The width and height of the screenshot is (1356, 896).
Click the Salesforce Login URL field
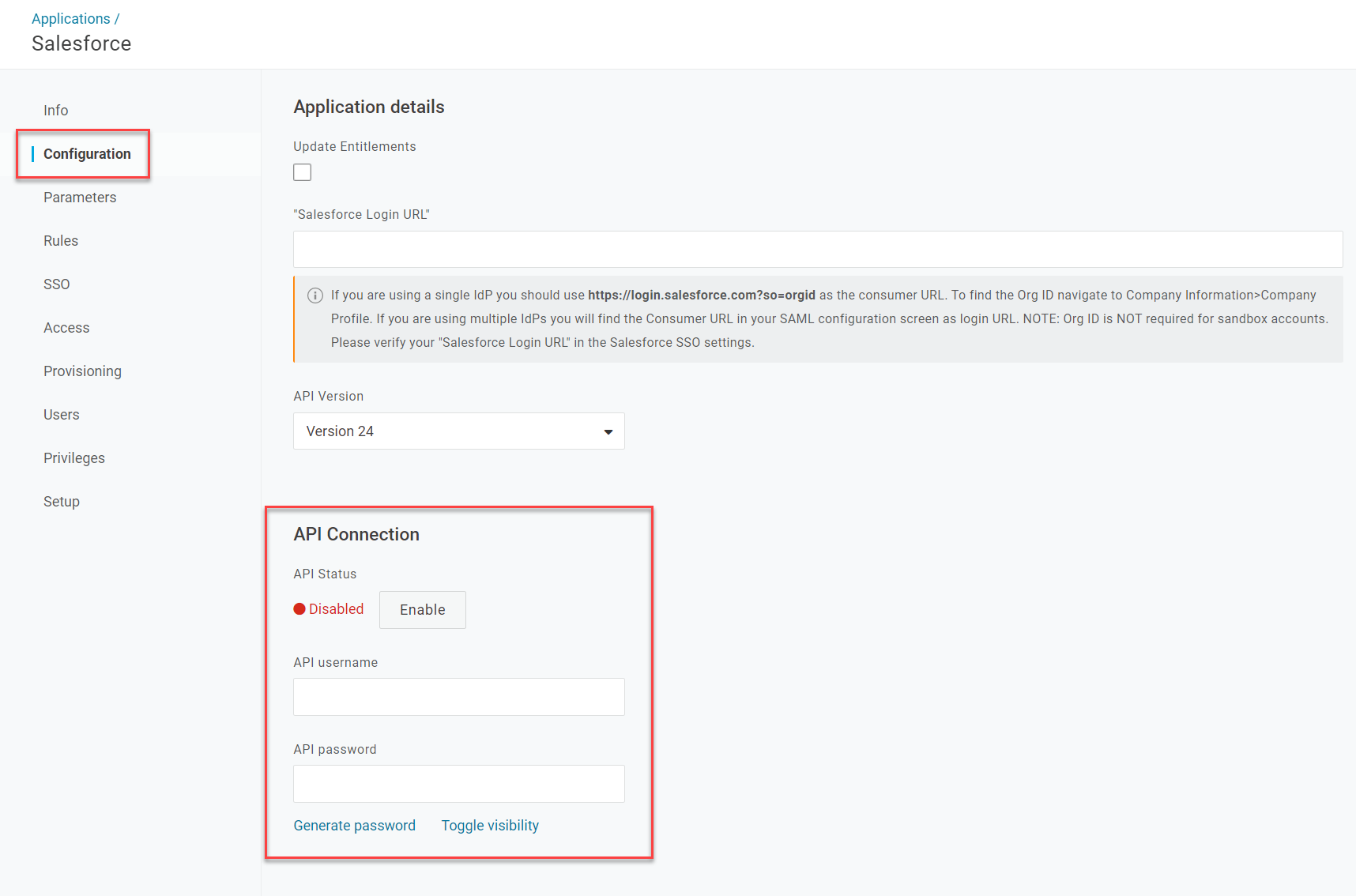click(818, 249)
